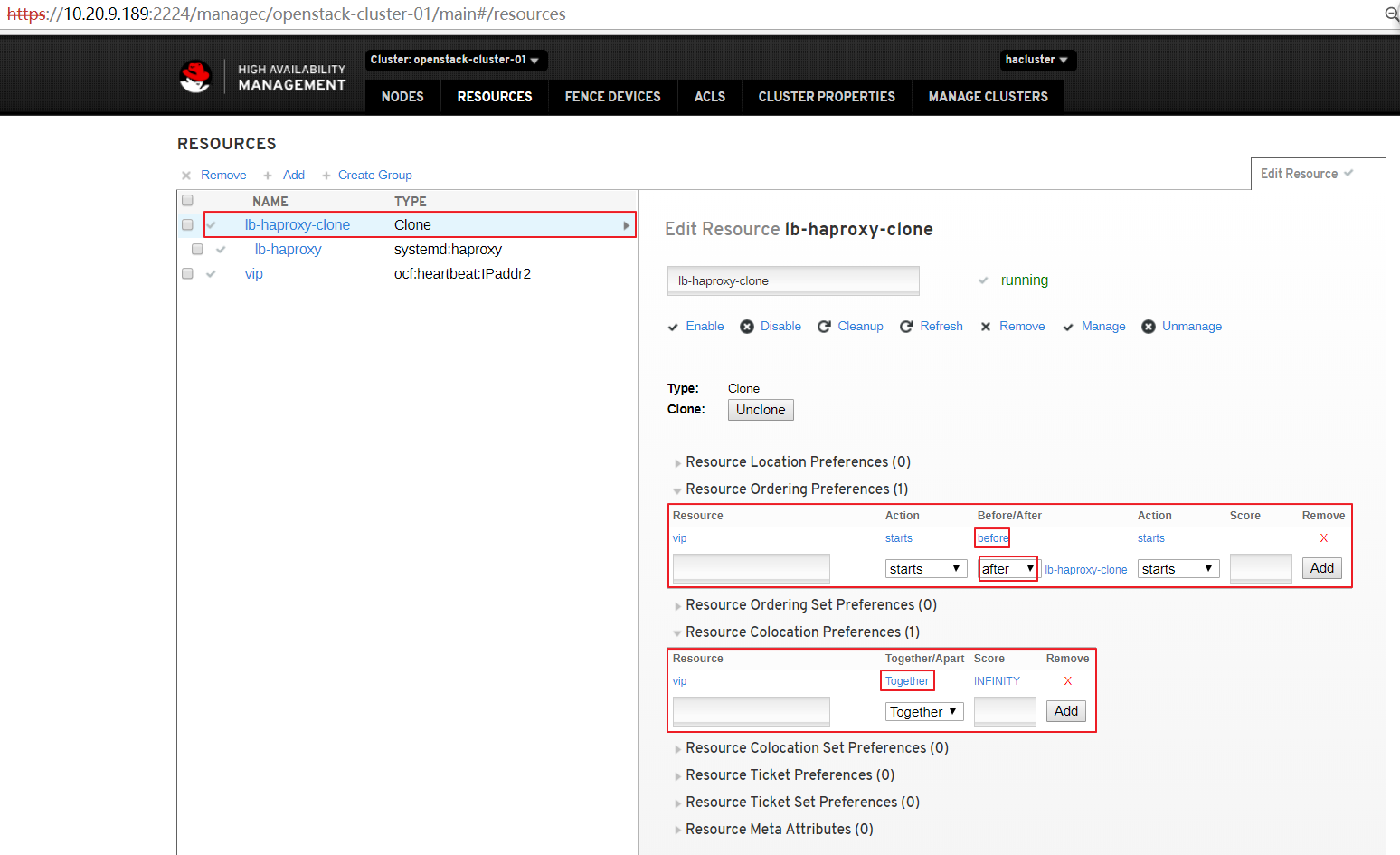Click the Cleanup action link
This screenshot has height=855, width=1400.
click(x=861, y=327)
